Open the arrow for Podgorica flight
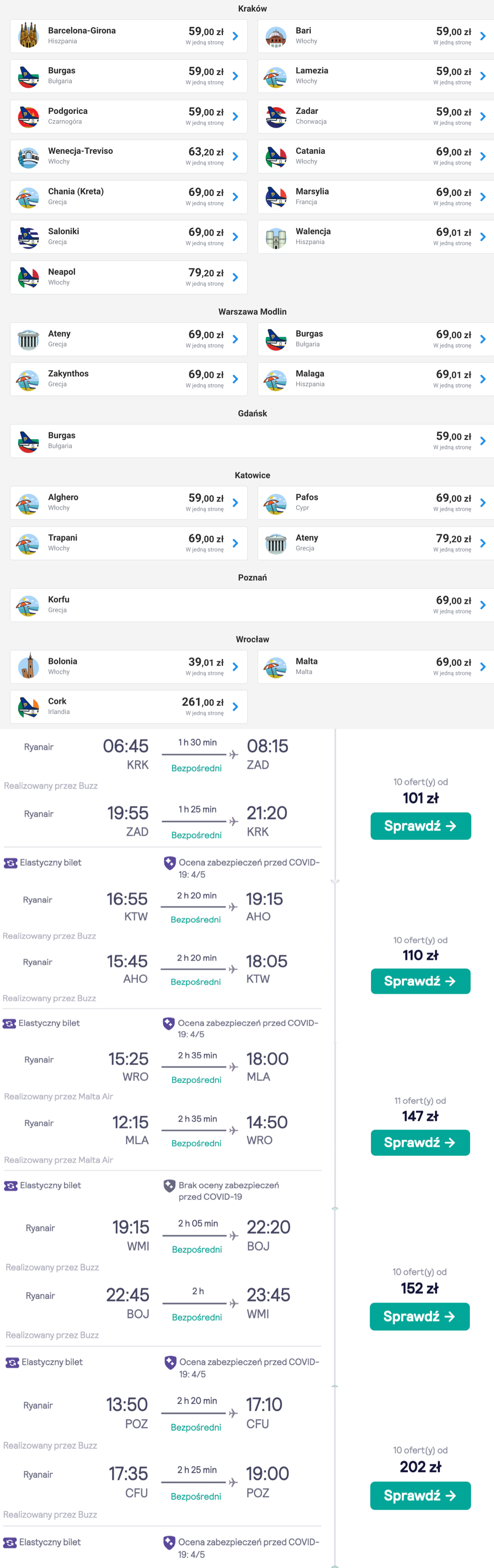 coord(235,116)
